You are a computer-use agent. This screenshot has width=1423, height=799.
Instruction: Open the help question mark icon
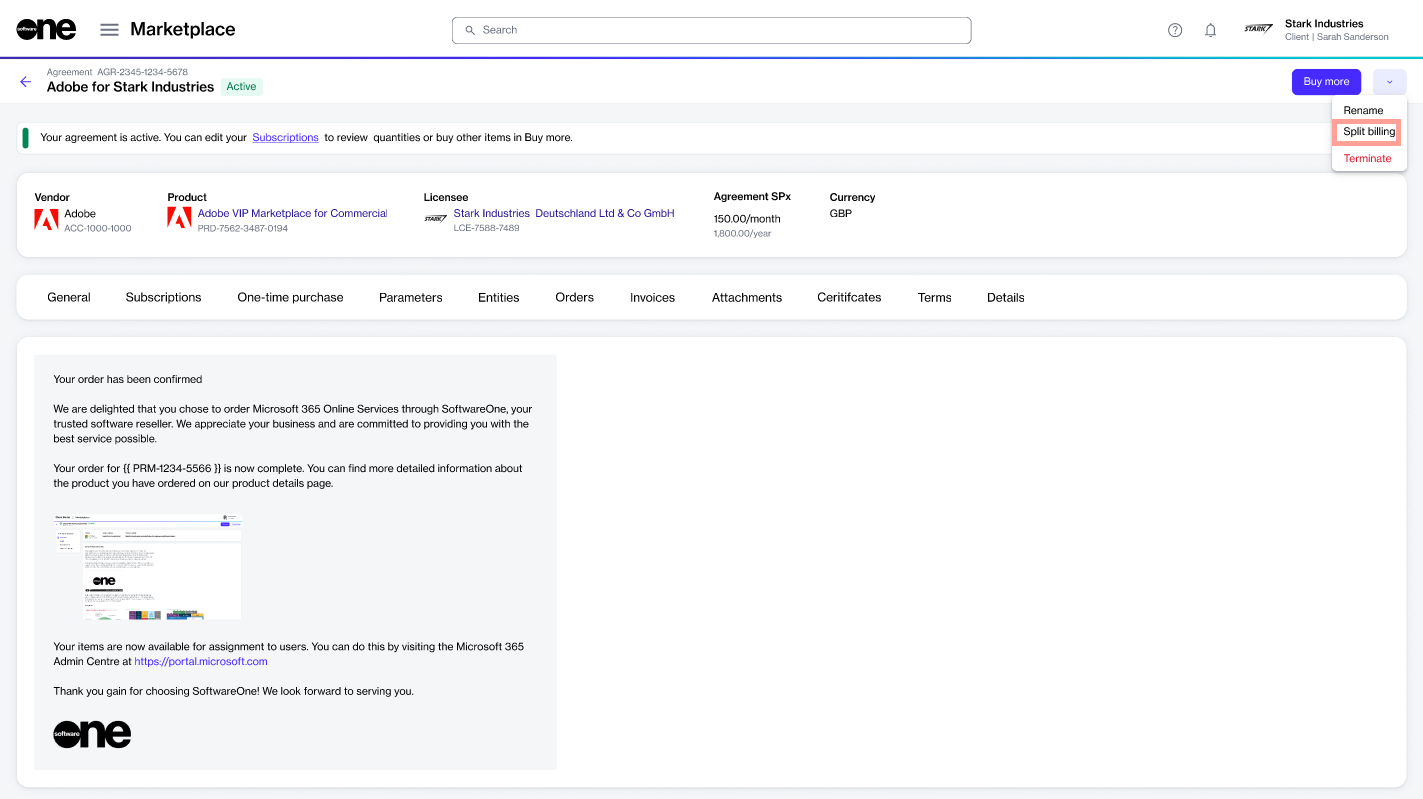pos(1175,30)
